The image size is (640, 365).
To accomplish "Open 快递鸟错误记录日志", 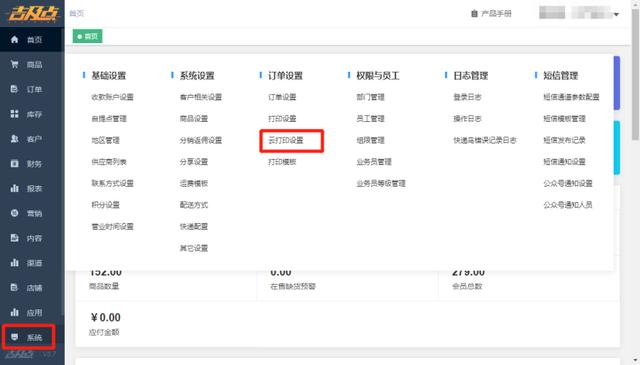I will click(x=485, y=140).
